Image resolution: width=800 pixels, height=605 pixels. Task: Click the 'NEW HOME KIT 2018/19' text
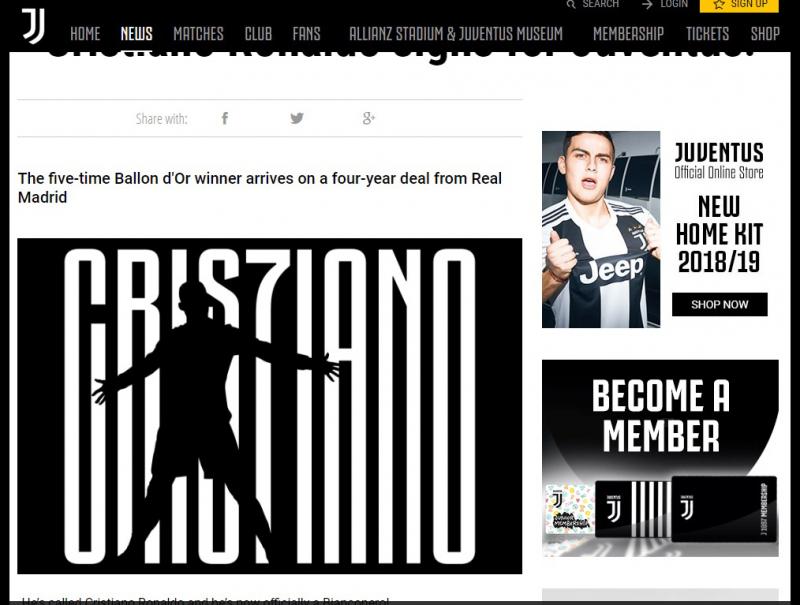point(719,234)
